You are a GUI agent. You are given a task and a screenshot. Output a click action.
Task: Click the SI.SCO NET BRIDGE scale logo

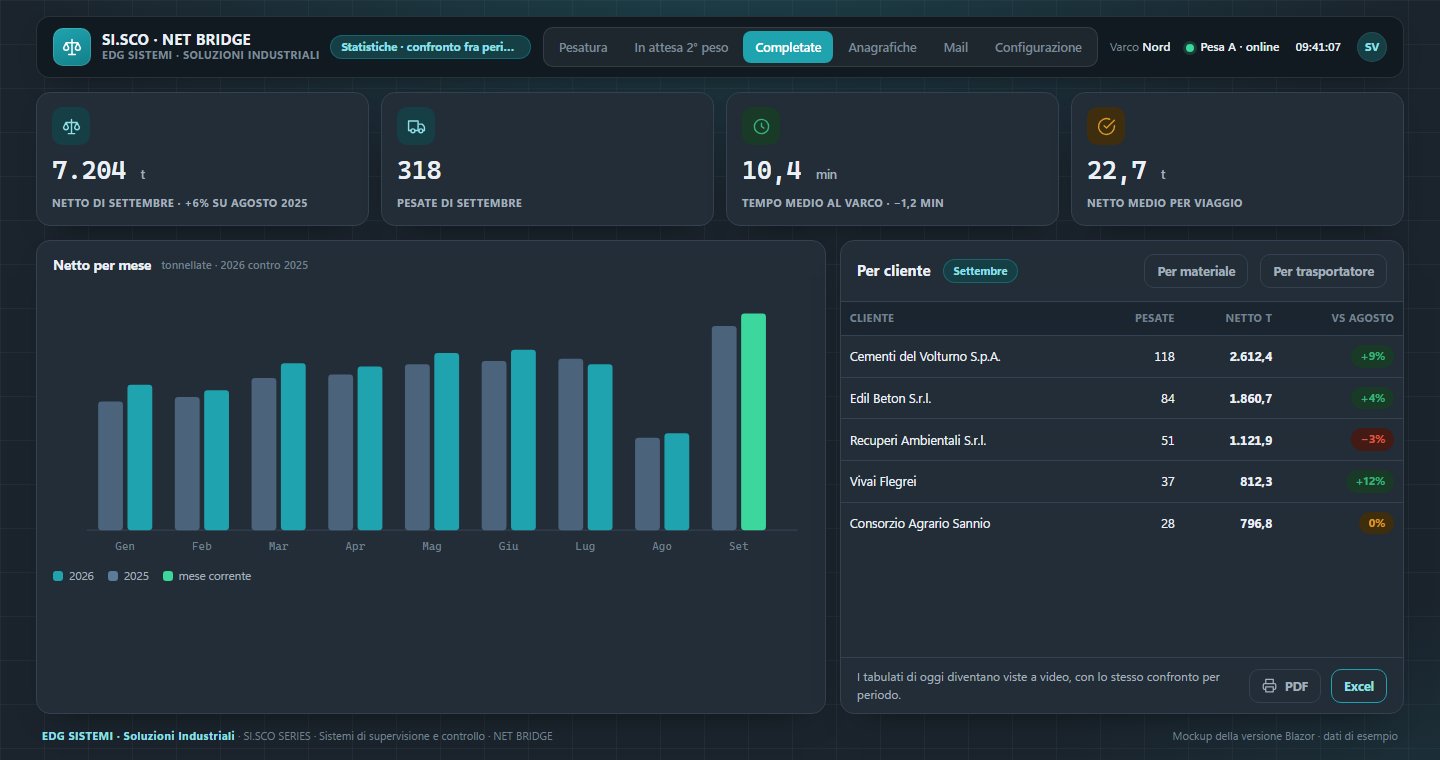pos(71,46)
